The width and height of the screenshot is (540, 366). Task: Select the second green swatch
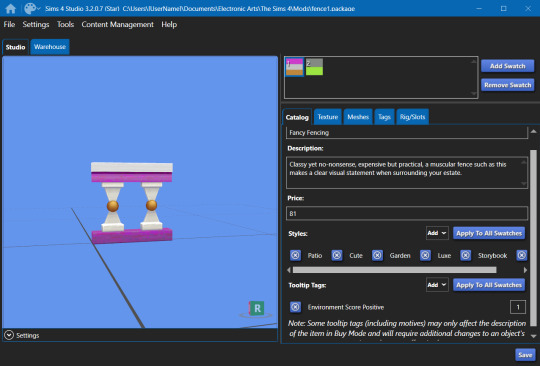314,67
